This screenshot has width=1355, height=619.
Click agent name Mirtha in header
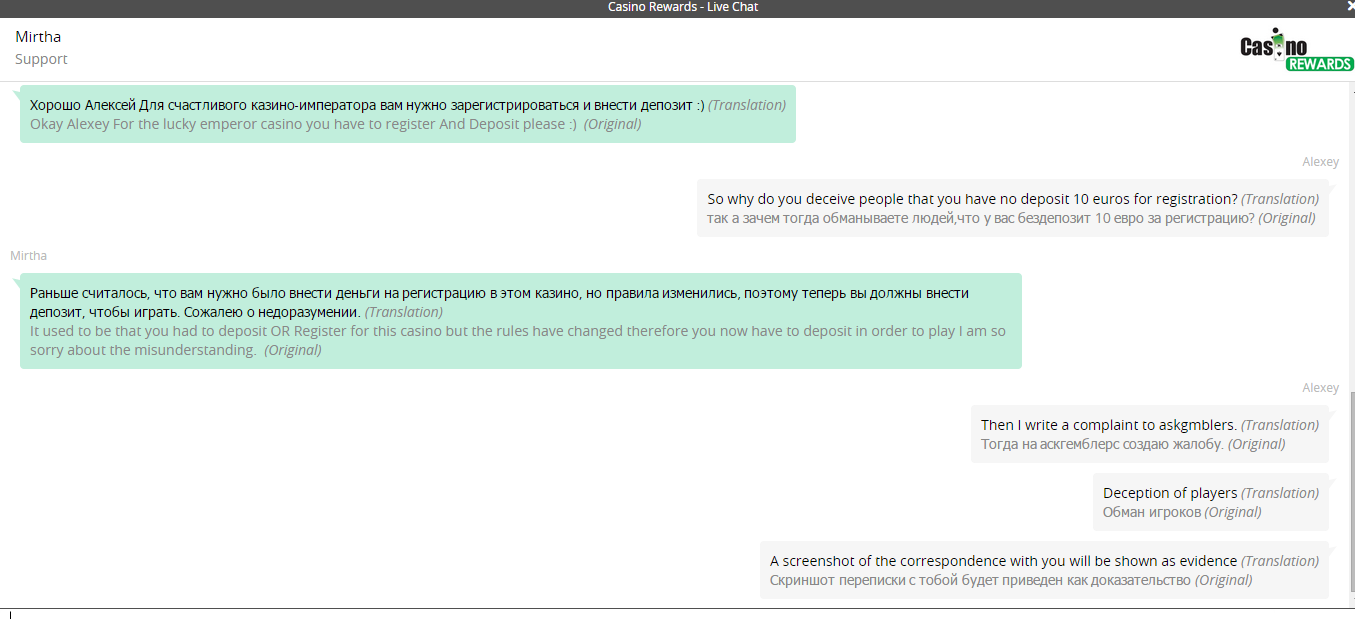pyautogui.click(x=38, y=37)
